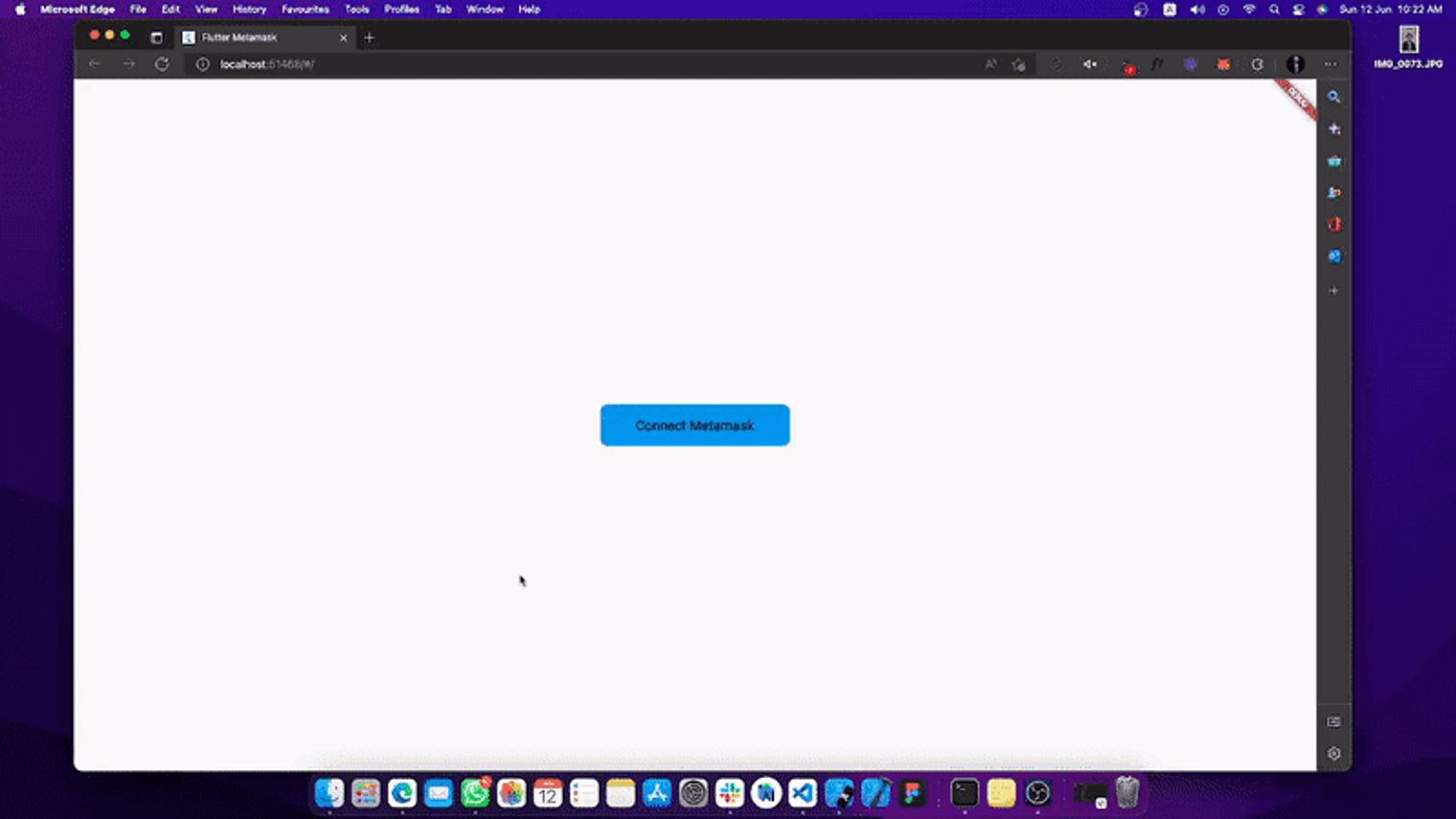Open the Profiles menu
This screenshot has height=819, width=1456.
pos(401,10)
